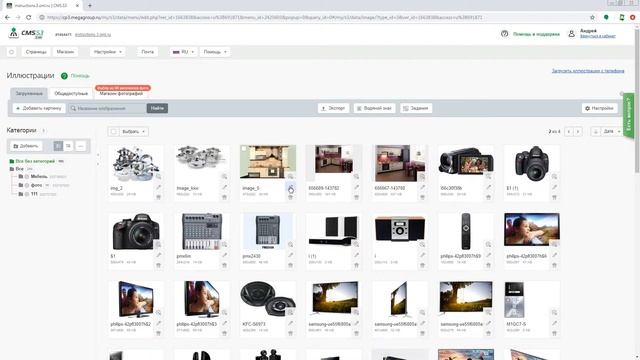Viewport: 640px width, 360px height.
Task: Switch categories to list view icon
Action: pyautogui.click(x=69, y=146)
